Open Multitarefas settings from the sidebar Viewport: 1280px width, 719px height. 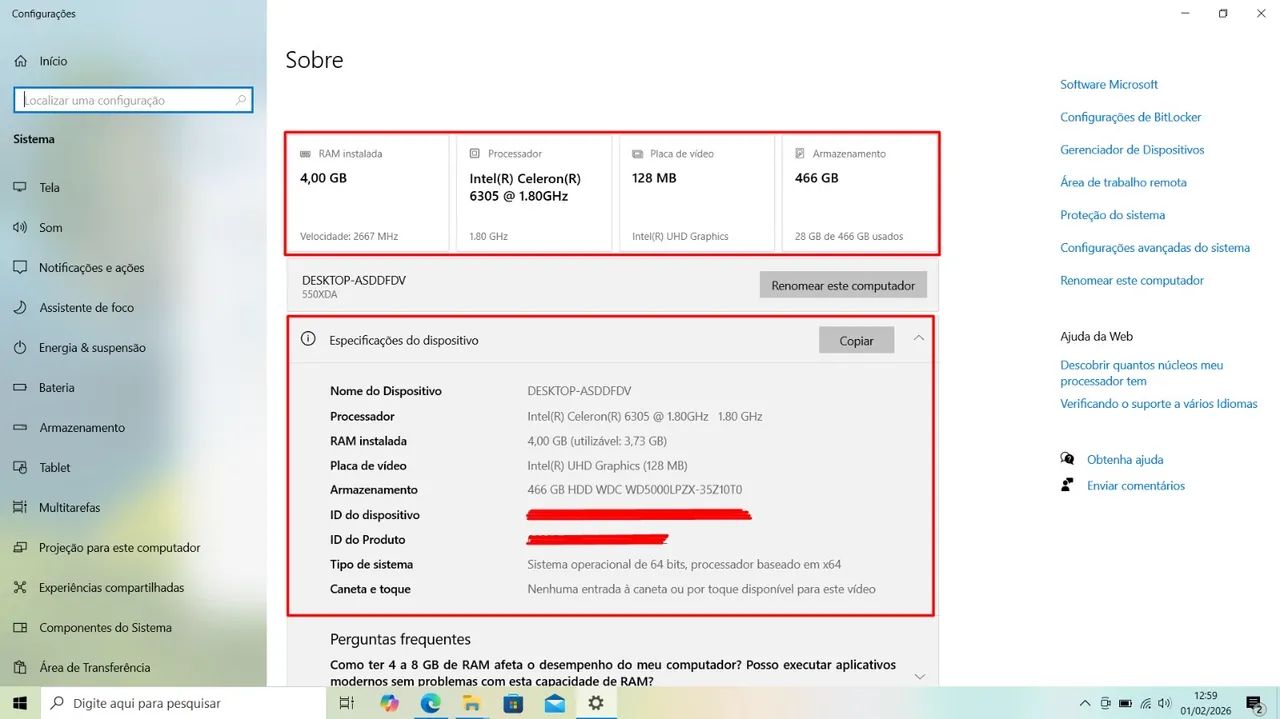pos(70,507)
